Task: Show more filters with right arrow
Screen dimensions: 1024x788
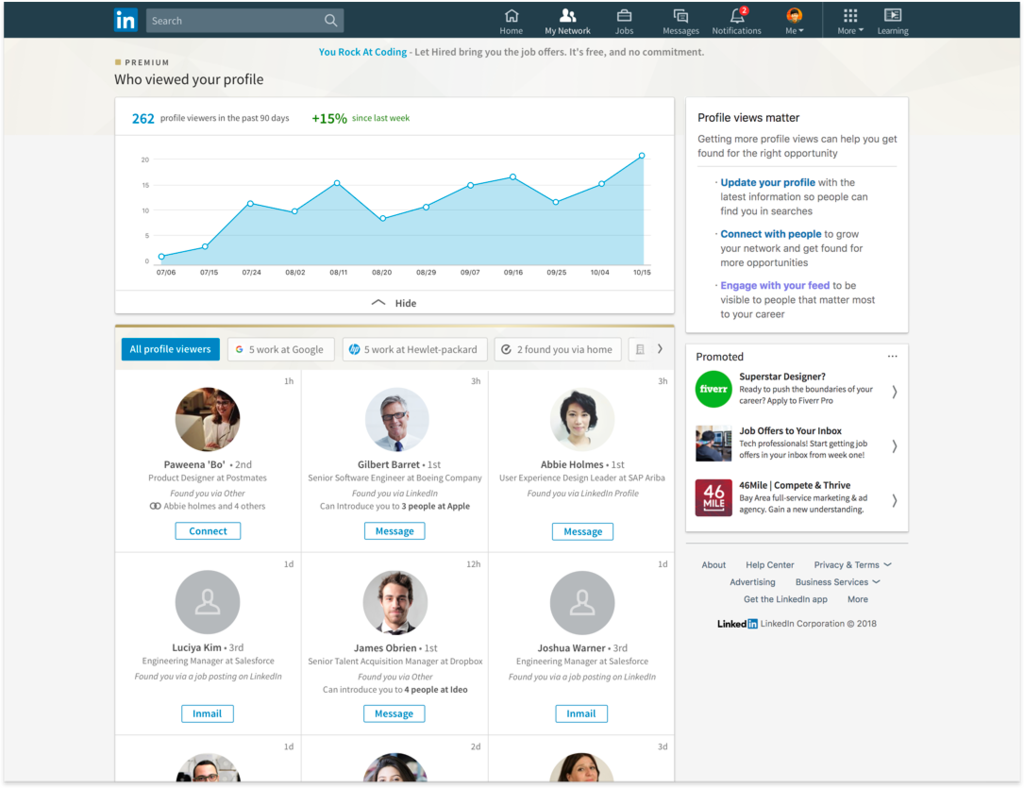Action: [x=660, y=349]
